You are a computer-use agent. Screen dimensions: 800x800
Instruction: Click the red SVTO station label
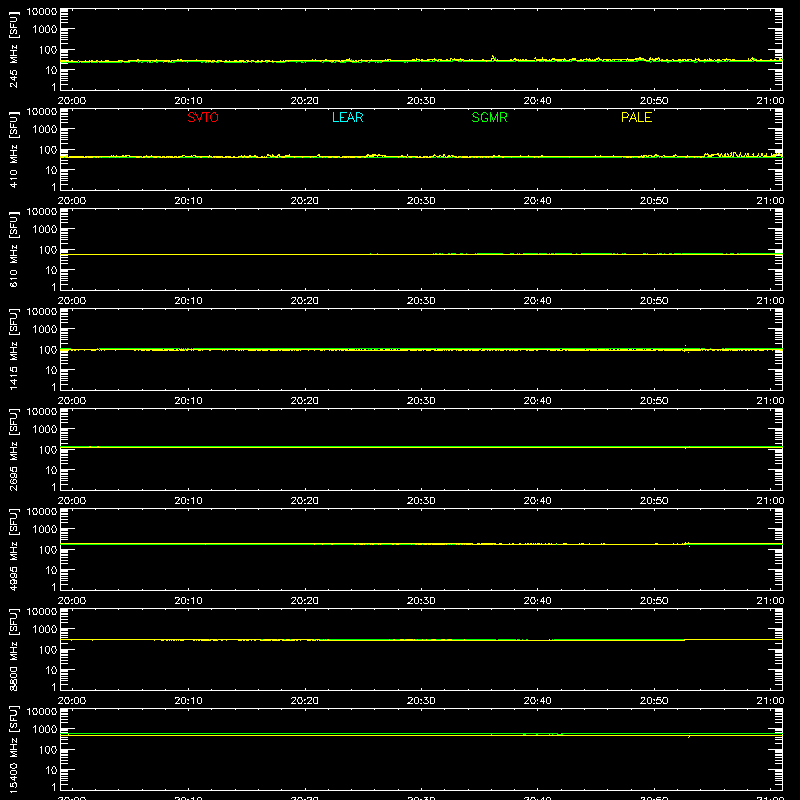click(x=203, y=117)
